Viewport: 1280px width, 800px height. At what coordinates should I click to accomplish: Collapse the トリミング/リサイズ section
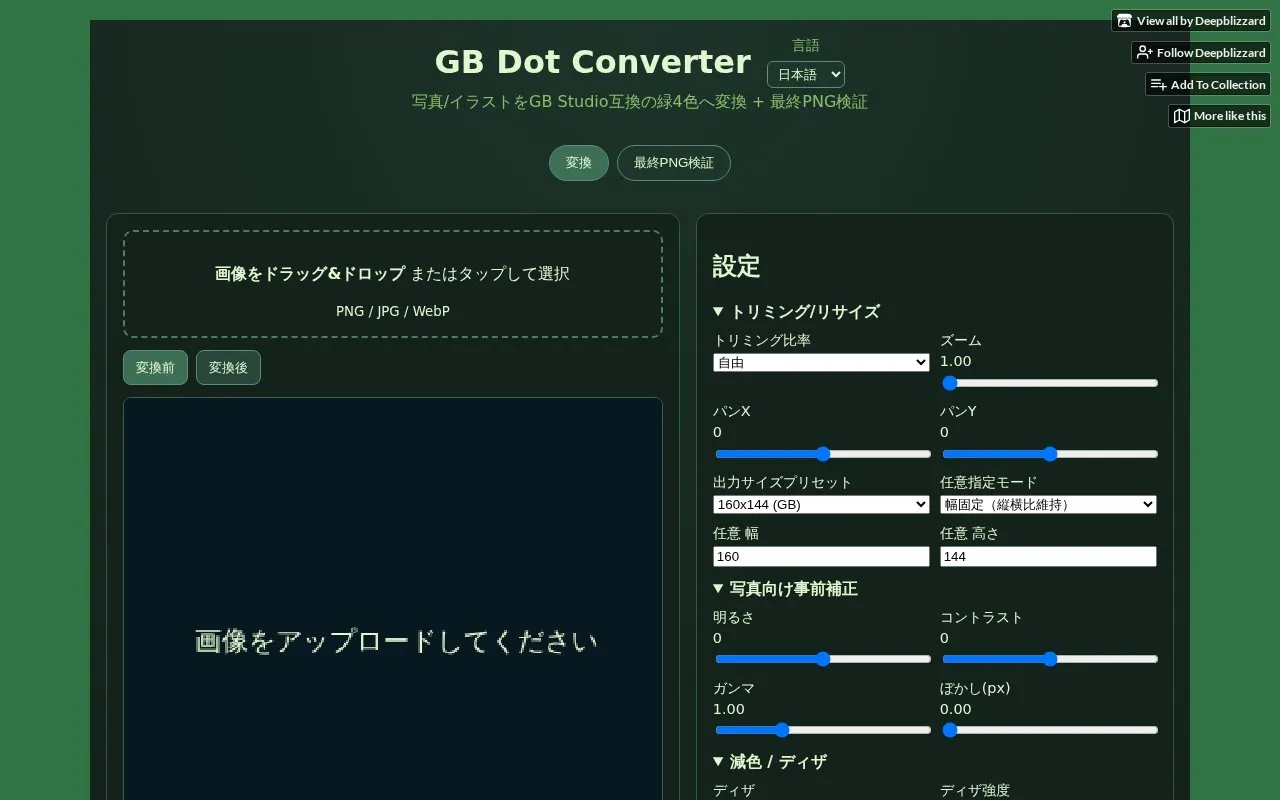(796, 311)
